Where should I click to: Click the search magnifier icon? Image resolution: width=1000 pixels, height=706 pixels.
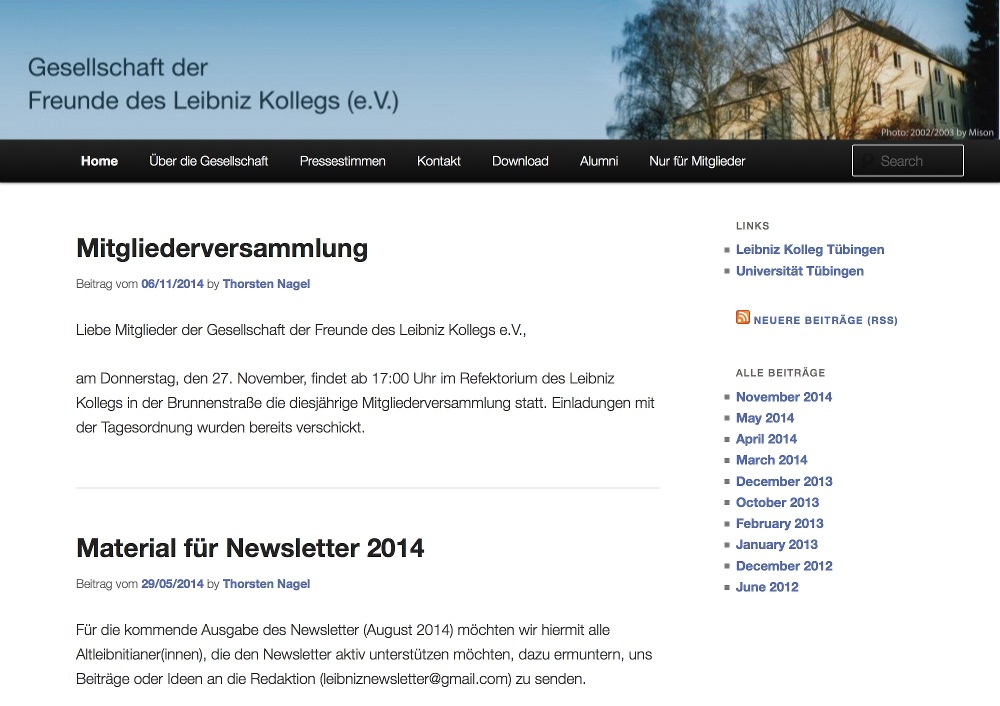point(867,161)
